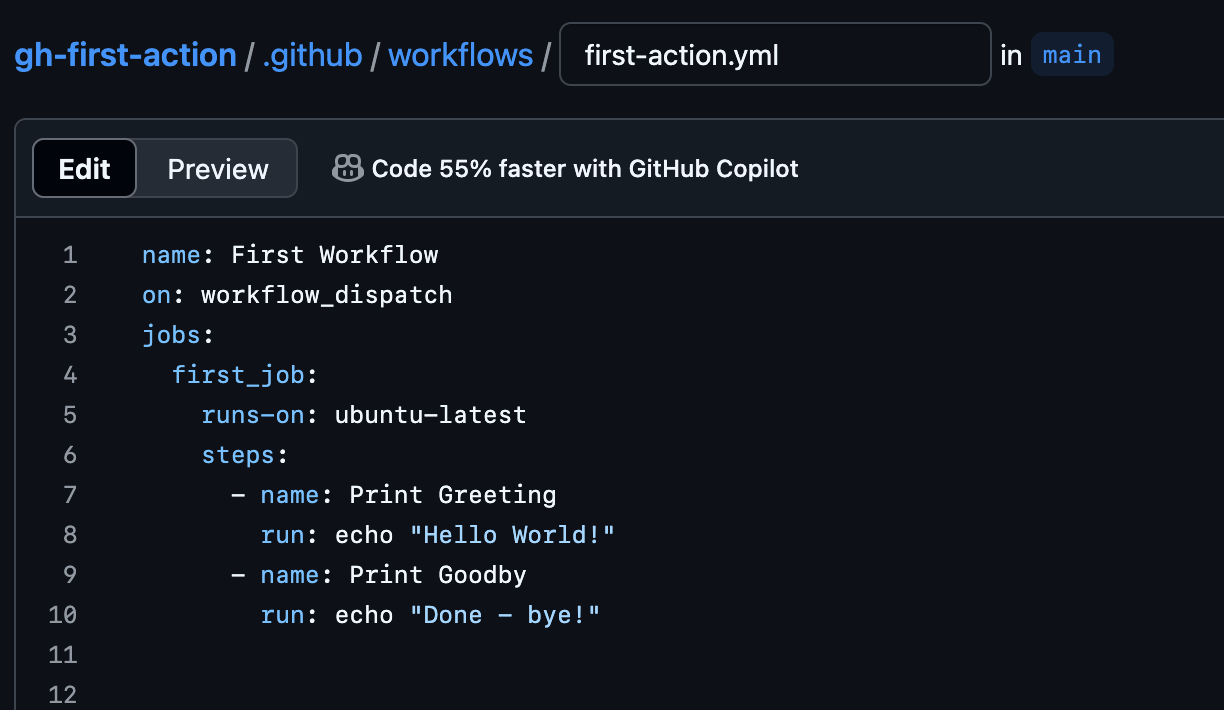Click the "Done - bye!" string

504,615
